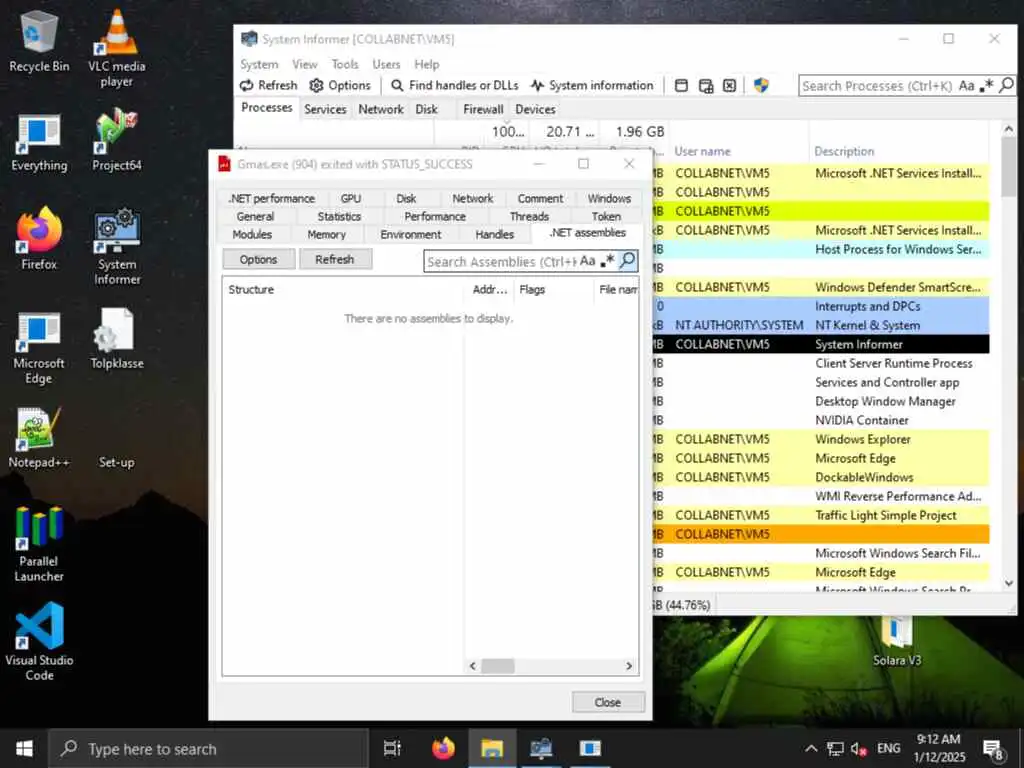Click Refresh in System Informer toolbar
This screenshot has width=1024, height=768.
(268, 86)
